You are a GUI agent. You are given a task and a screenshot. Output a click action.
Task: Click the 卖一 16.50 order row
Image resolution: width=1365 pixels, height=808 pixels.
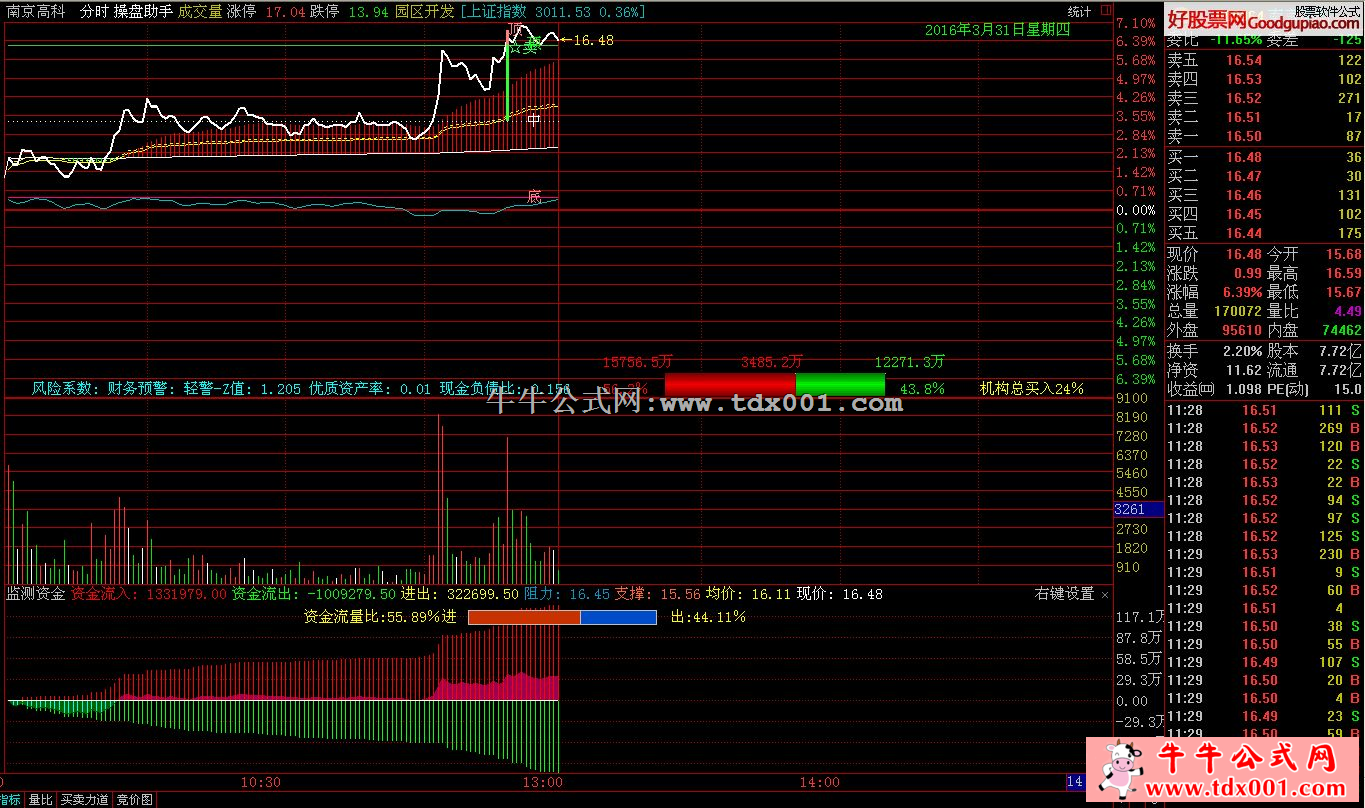click(x=1265, y=136)
